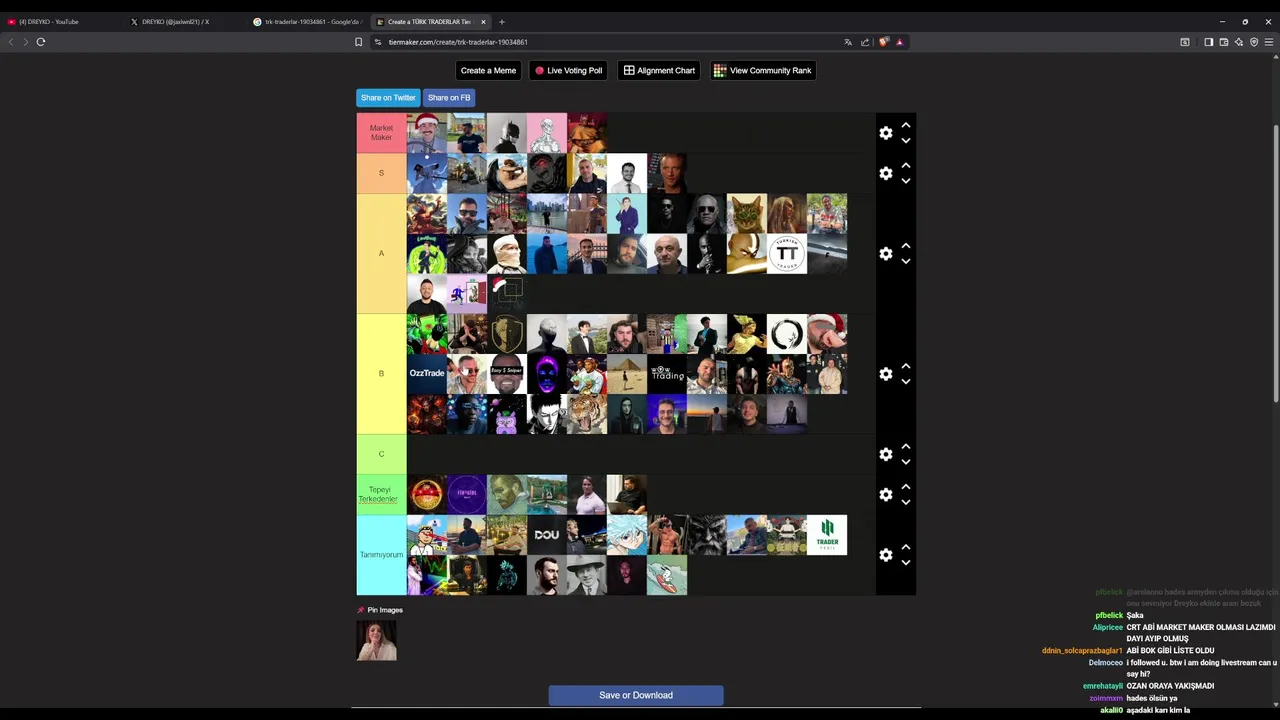This screenshot has width=1280, height=720.
Task: Move A tier down with arrow
Action: click(x=905, y=262)
